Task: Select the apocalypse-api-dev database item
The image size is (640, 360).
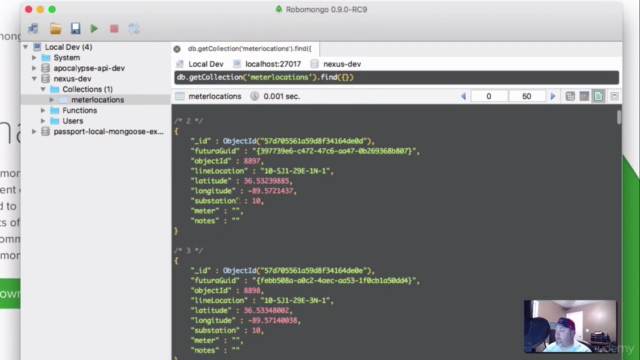Action: coord(89,68)
